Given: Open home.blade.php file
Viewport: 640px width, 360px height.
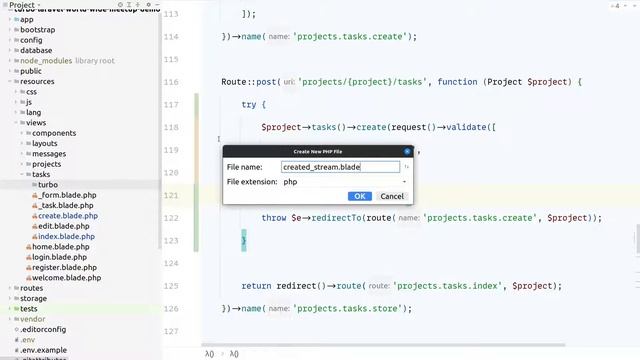Looking at the screenshot, I should point(60,247).
